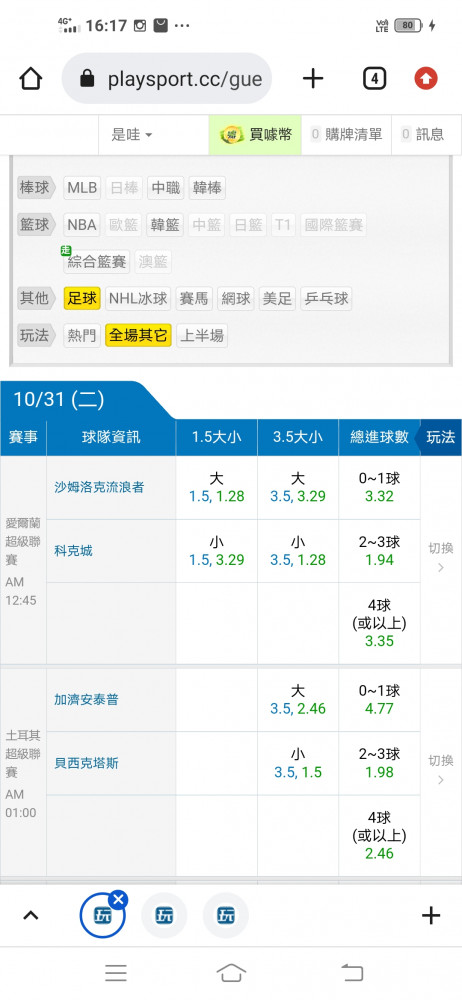Expand 切換 for the 土耳其超級聯賽 match
The width and height of the screenshot is (462, 1000).
tap(441, 769)
